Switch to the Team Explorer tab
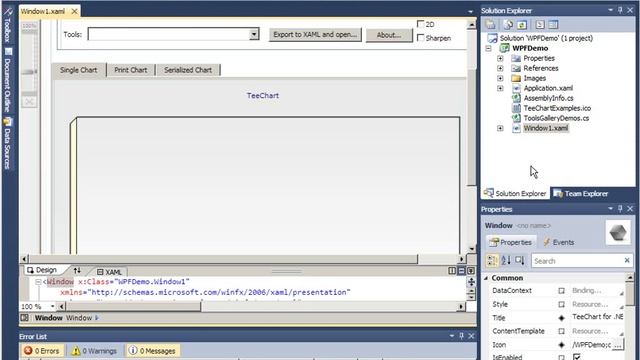Viewport: 640px width, 360px height. click(x=581, y=193)
